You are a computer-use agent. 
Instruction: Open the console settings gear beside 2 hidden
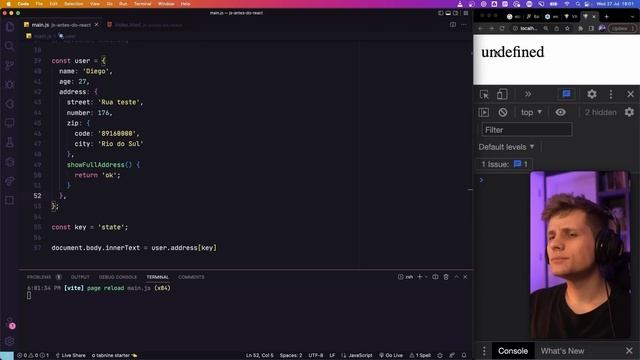click(629, 112)
